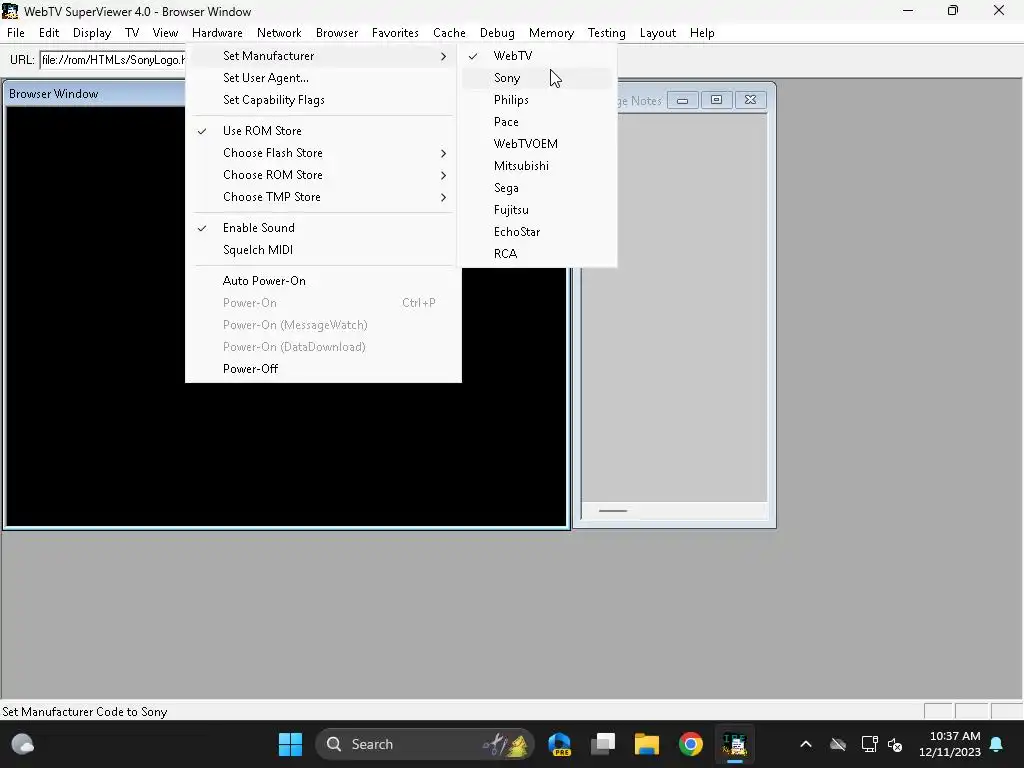This screenshot has width=1024, height=768.
Task: Open the Network menu
Action: click(279, 33)
